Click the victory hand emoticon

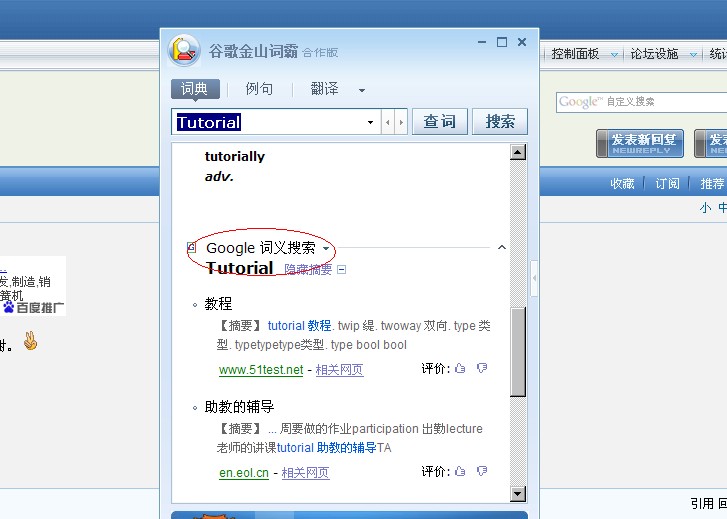tap(31, 341)
